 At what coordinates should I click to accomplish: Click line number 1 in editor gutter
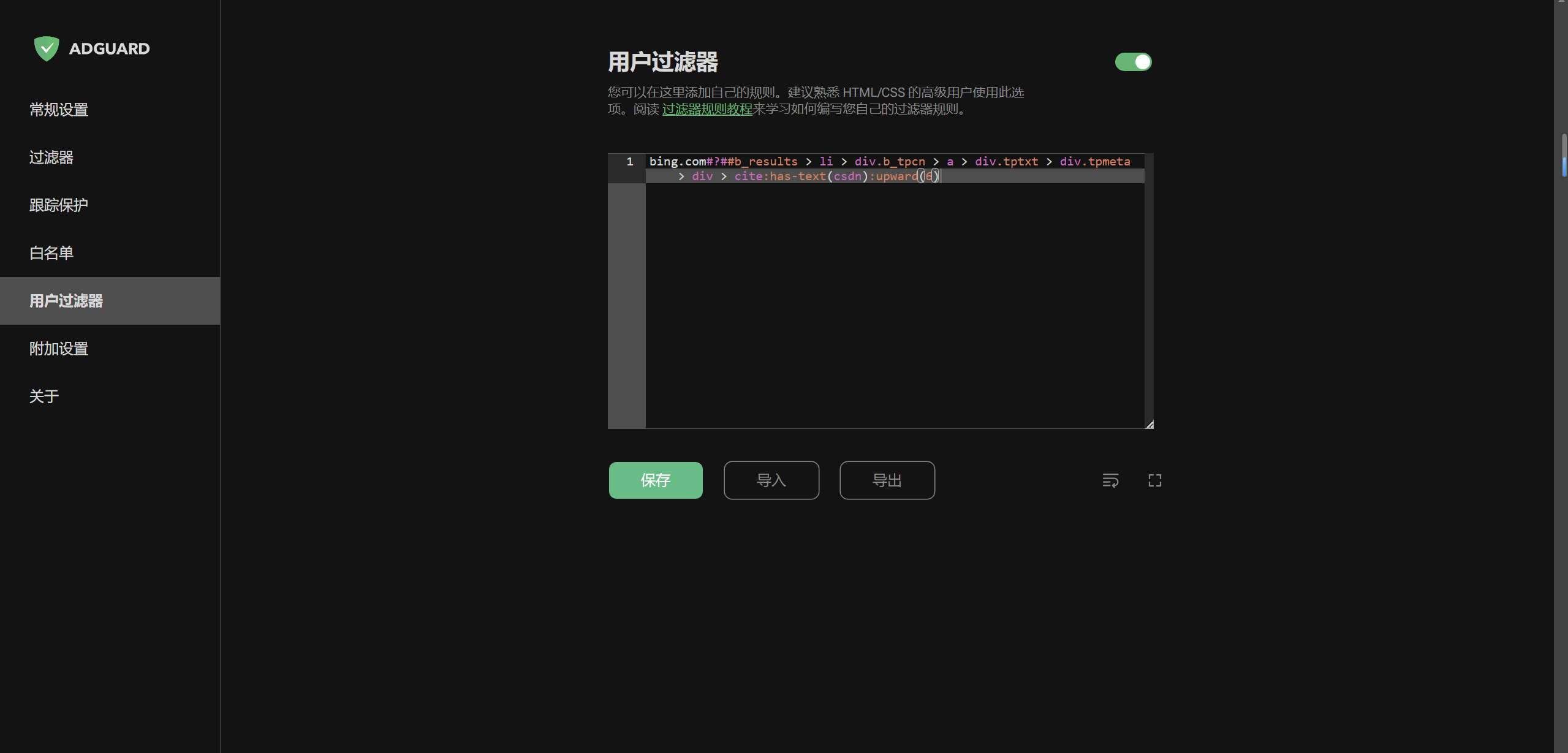click(x=629, y=162)
